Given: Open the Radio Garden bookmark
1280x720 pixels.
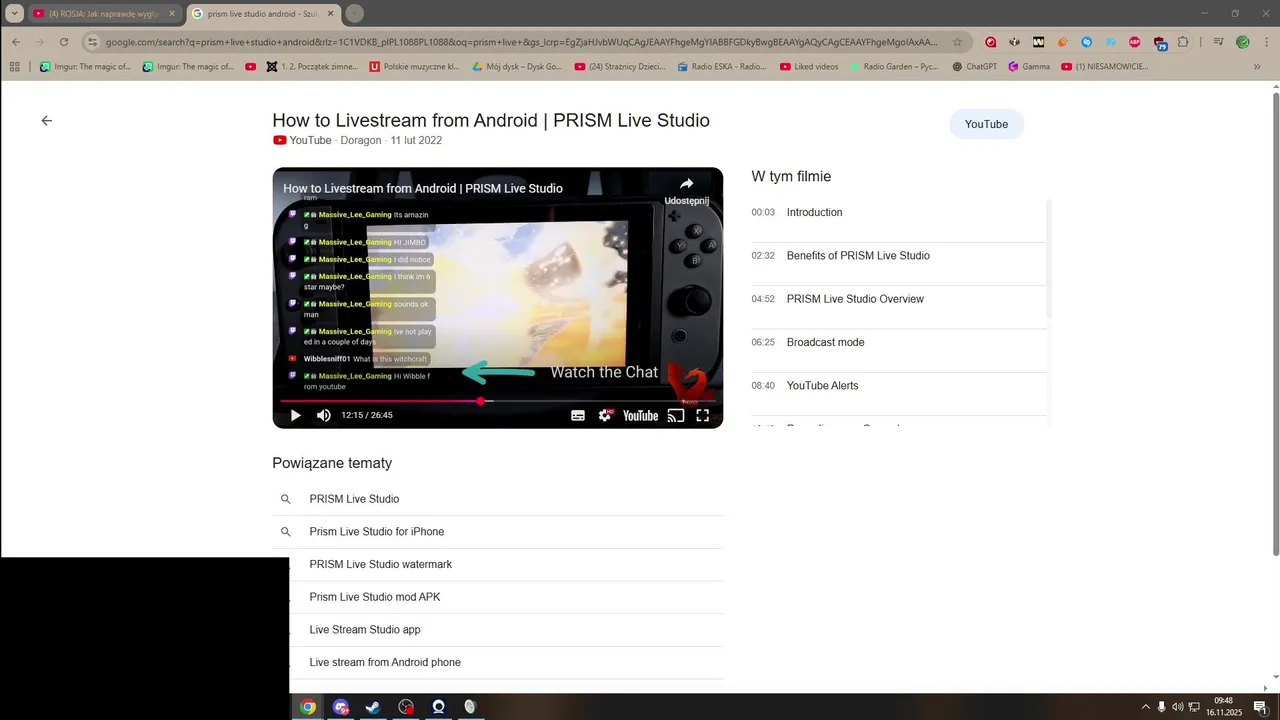Looking at the screenshot, I should (x=893, y=67).
